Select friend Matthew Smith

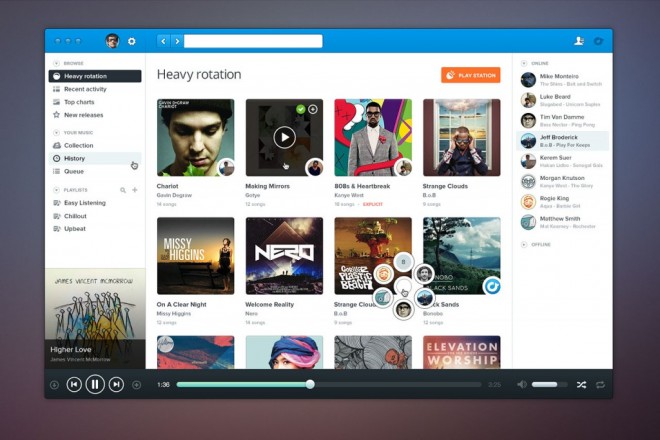click(562, 222)
